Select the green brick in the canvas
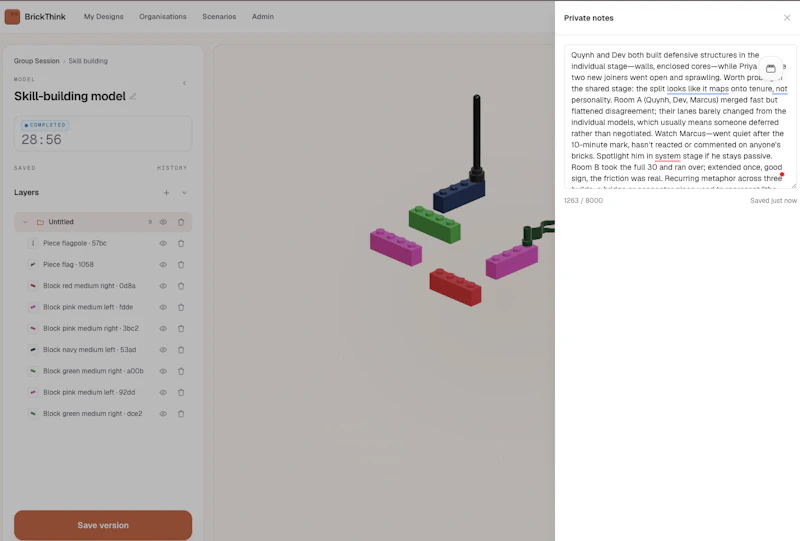The width and height of the screenshot is (800, 541). tap(434, 225)
